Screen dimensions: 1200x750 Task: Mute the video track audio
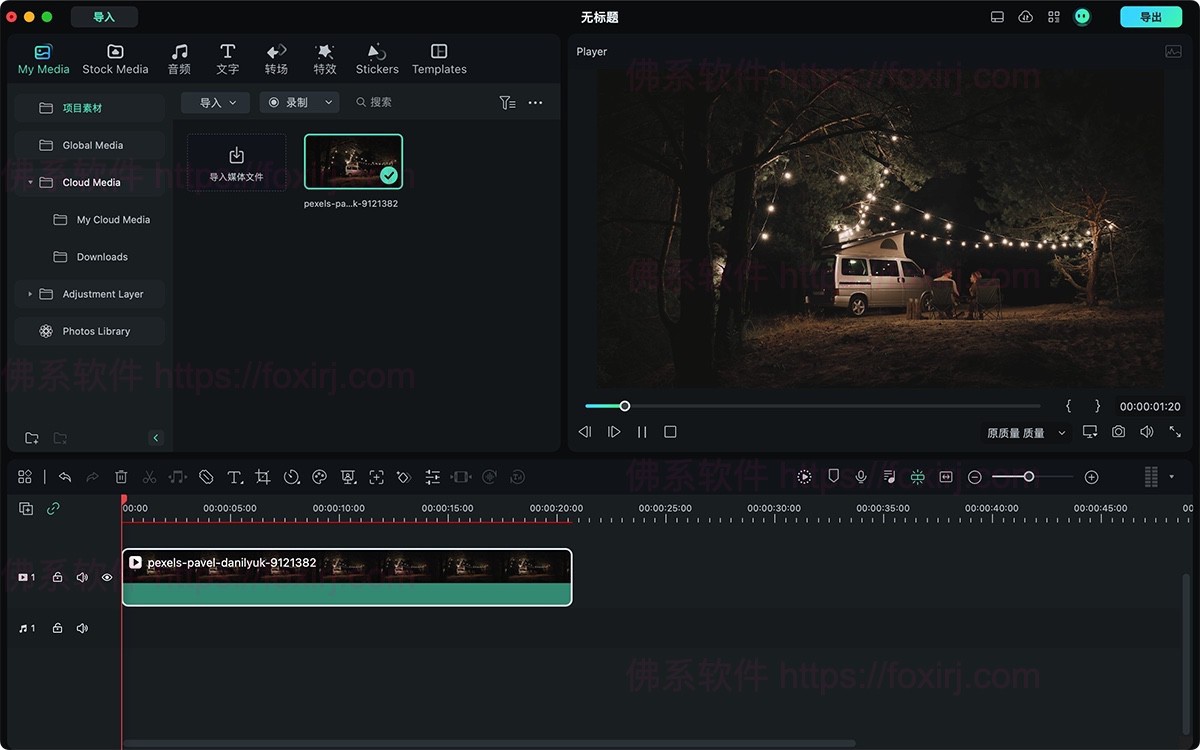tap(82, 577)
